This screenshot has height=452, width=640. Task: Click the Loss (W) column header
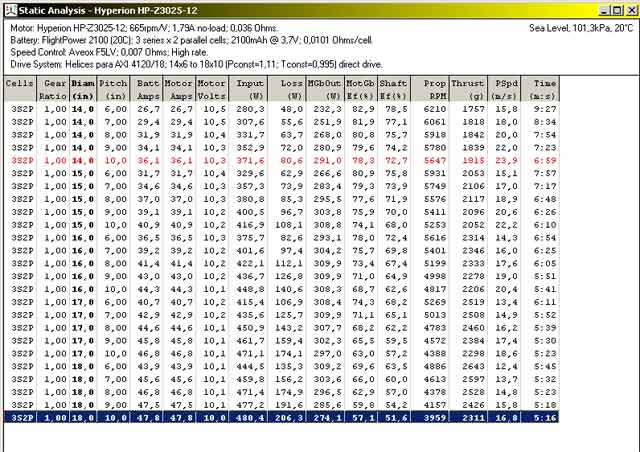[x=291, y=86]
